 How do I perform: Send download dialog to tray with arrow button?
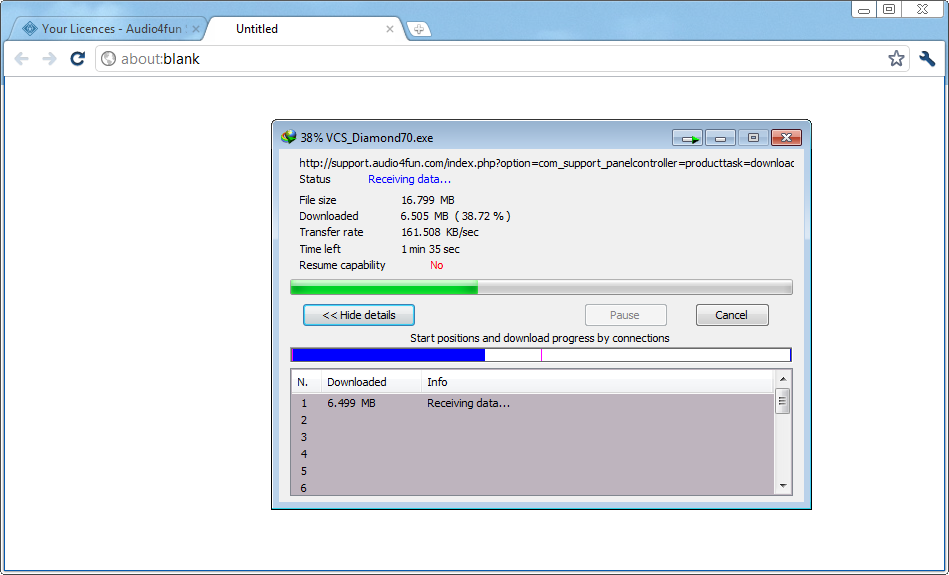pos(688,138)
